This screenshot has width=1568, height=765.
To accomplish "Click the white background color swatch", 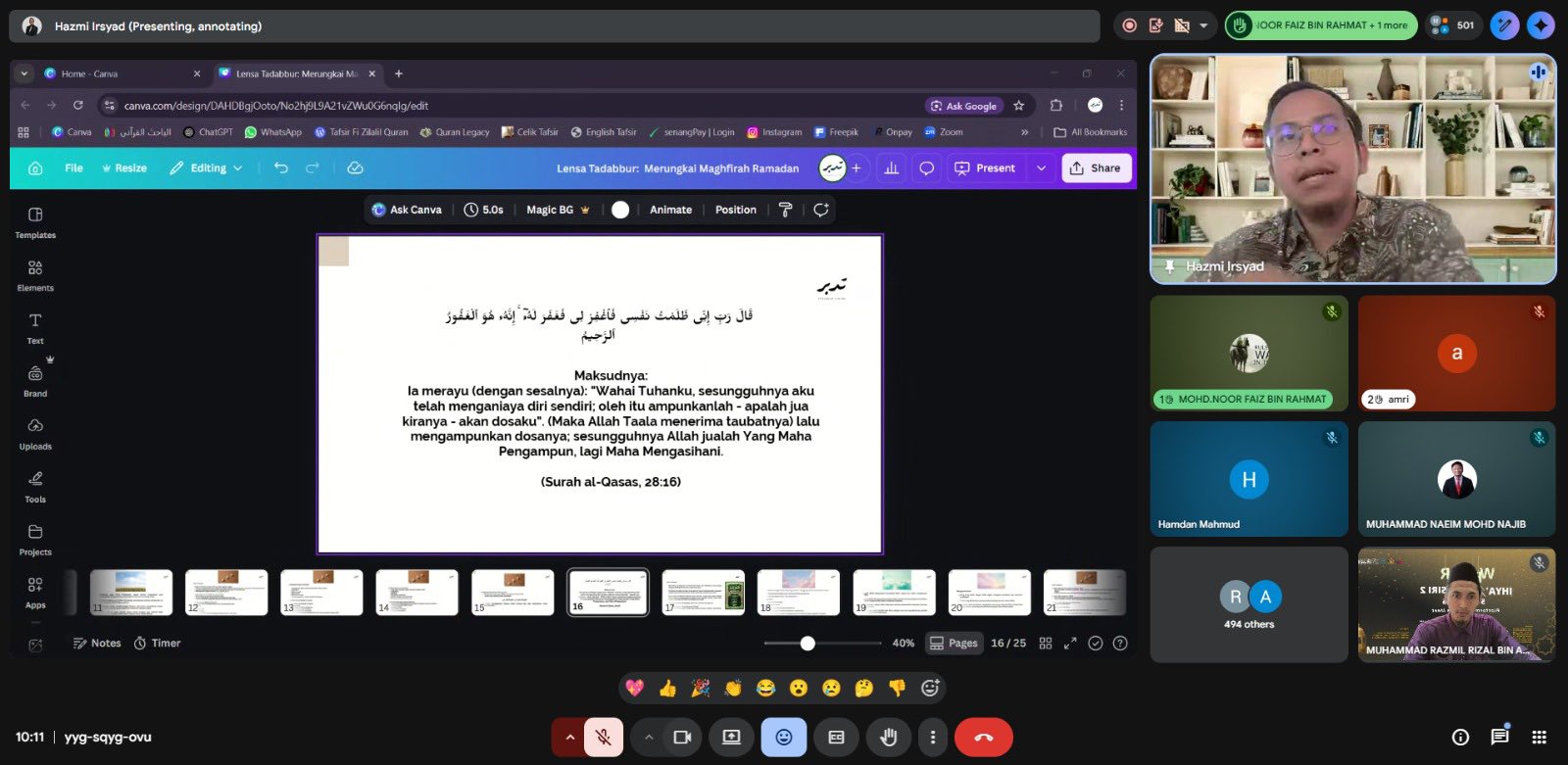I will pyautogui.click(x=620, y=210).
